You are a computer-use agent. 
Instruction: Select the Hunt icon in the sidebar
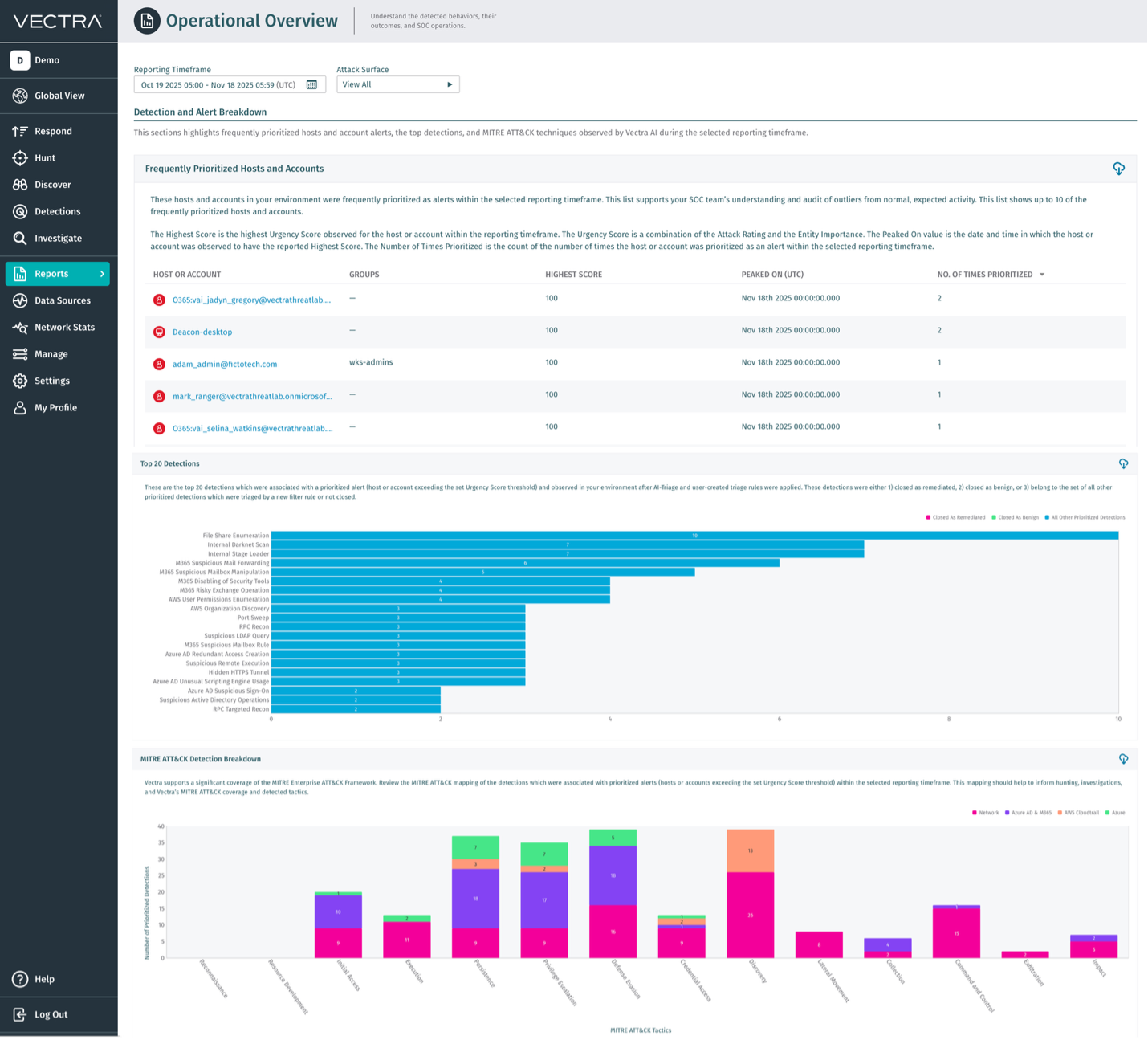(x=21, y=157)
